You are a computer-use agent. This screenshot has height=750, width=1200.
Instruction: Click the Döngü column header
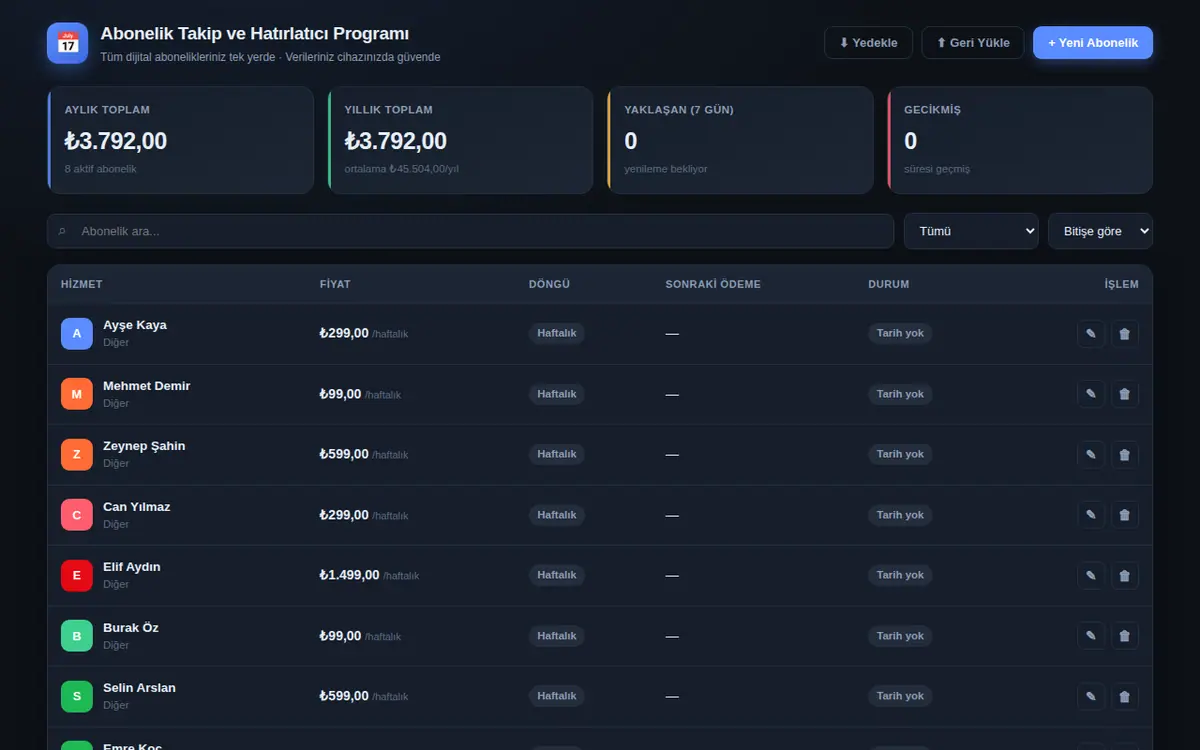click(549, 284)
